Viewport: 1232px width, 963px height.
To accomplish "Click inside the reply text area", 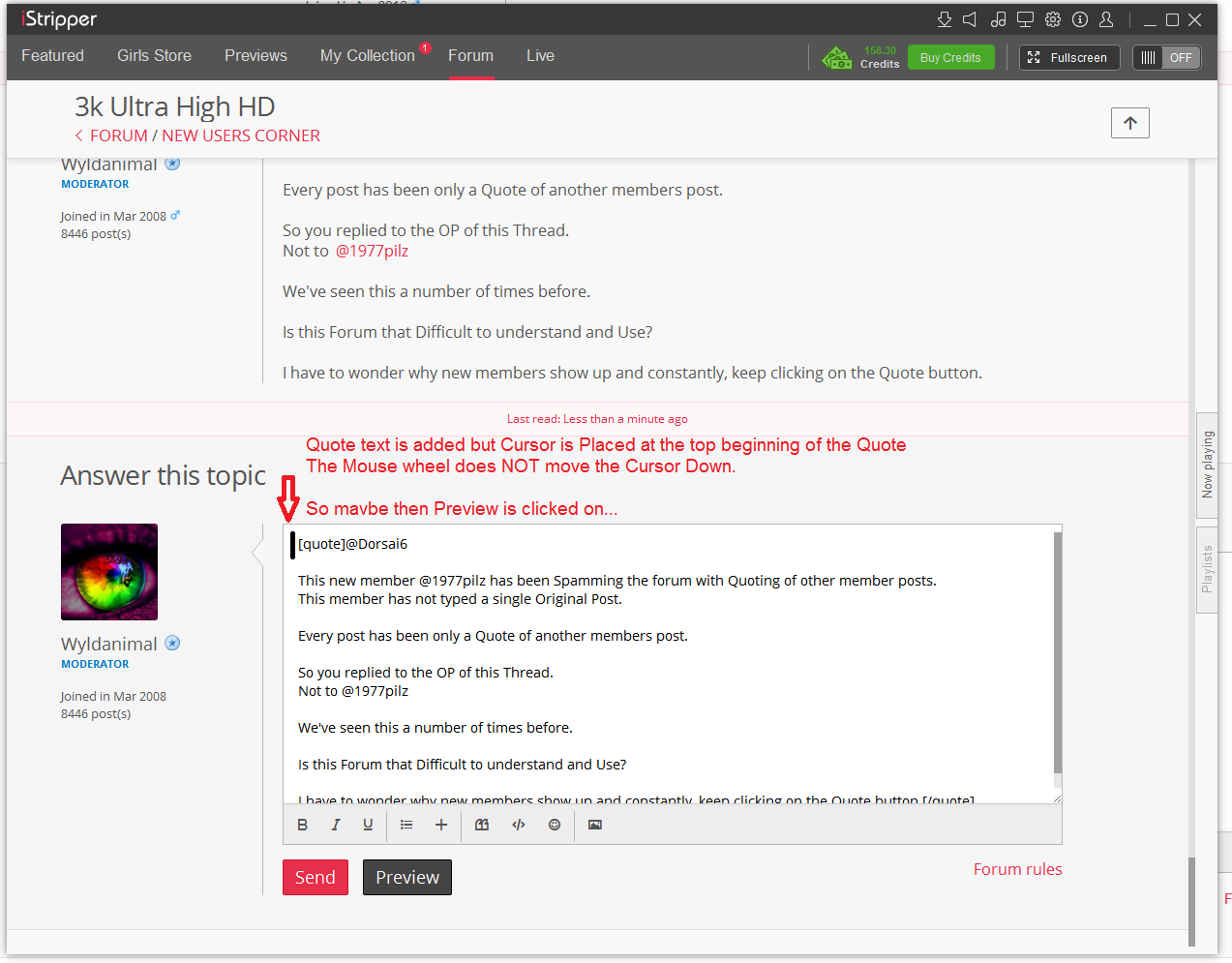I will (x=668, y=664).
